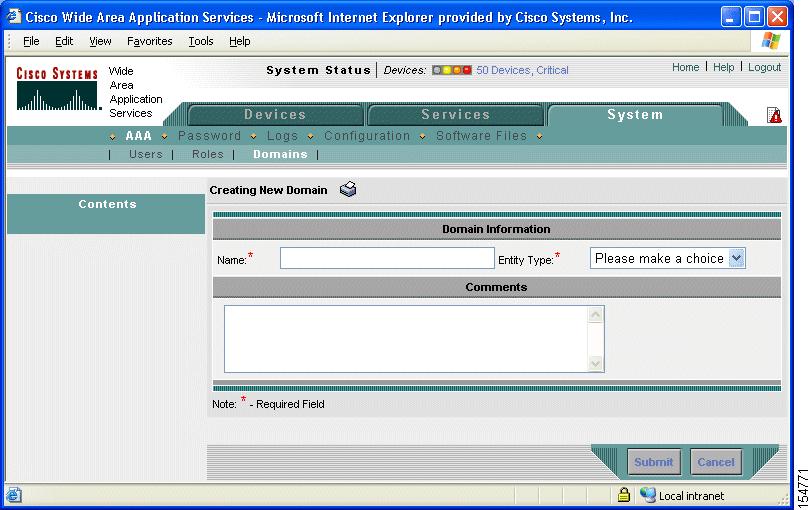Select the AAA submenu
Screen dimensions: 810x510
pos(138,136)
